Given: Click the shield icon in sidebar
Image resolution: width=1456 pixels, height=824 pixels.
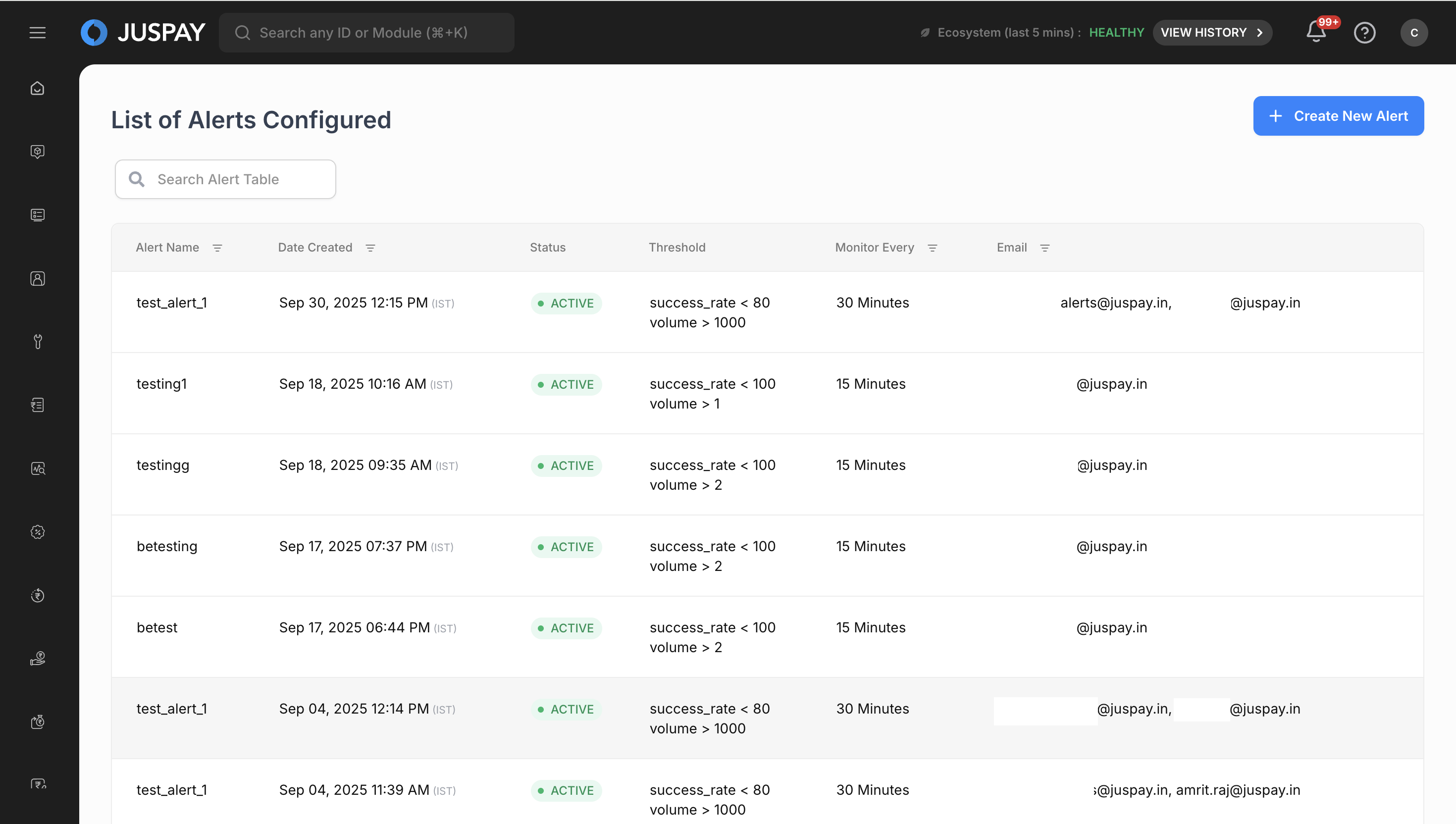Looking at the screenshot, I should (37, 152).
